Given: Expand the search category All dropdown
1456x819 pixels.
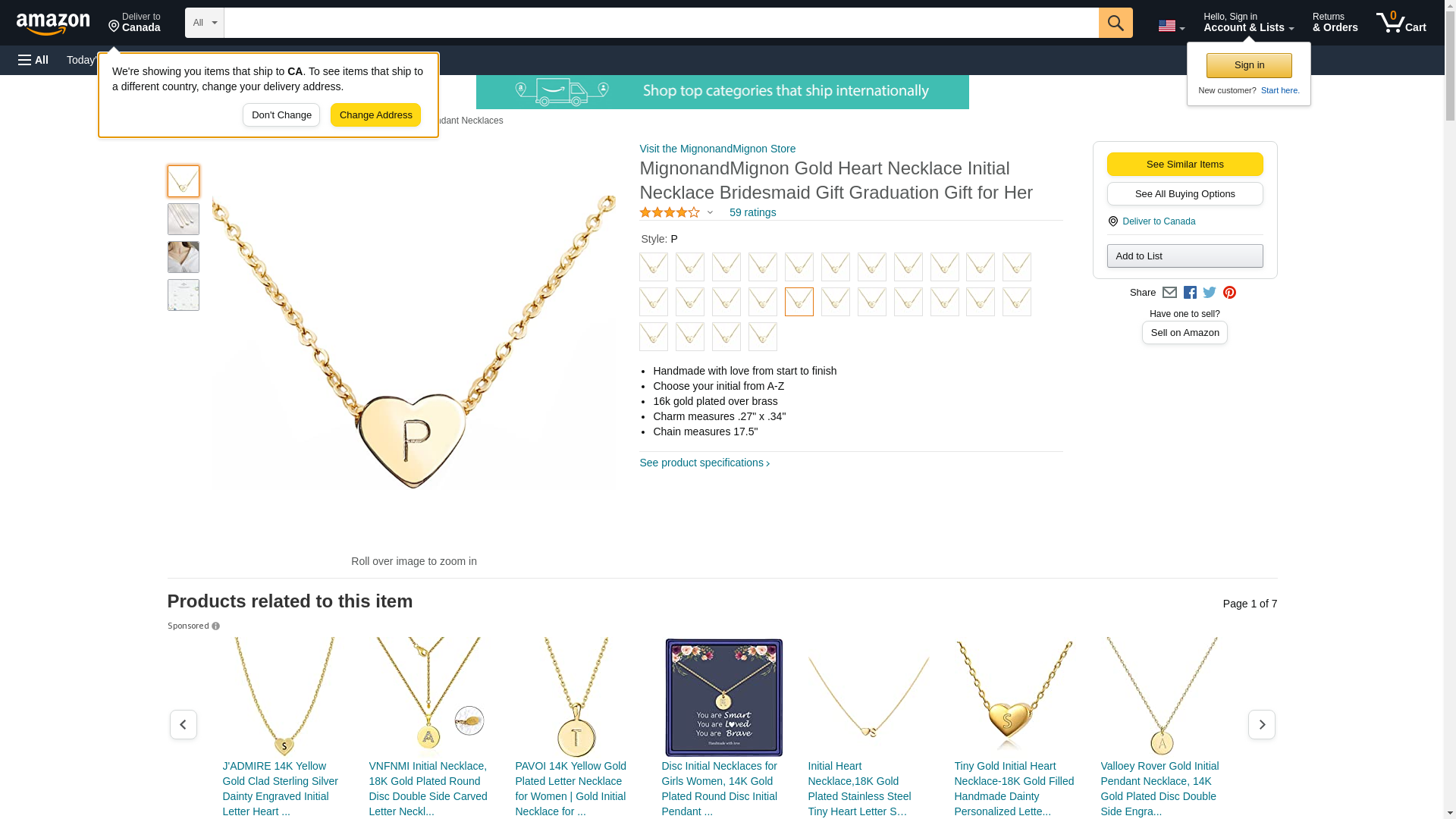Looking at the screenshot, I should click(x=204, y=23).
